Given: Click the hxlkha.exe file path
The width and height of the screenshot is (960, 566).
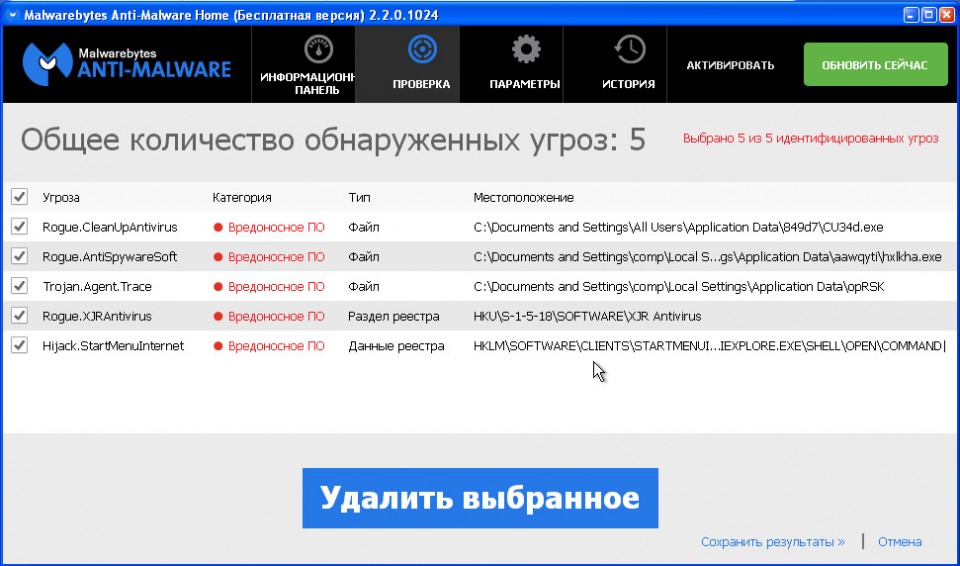Looking at the screenshot, I should coord(707,257).
